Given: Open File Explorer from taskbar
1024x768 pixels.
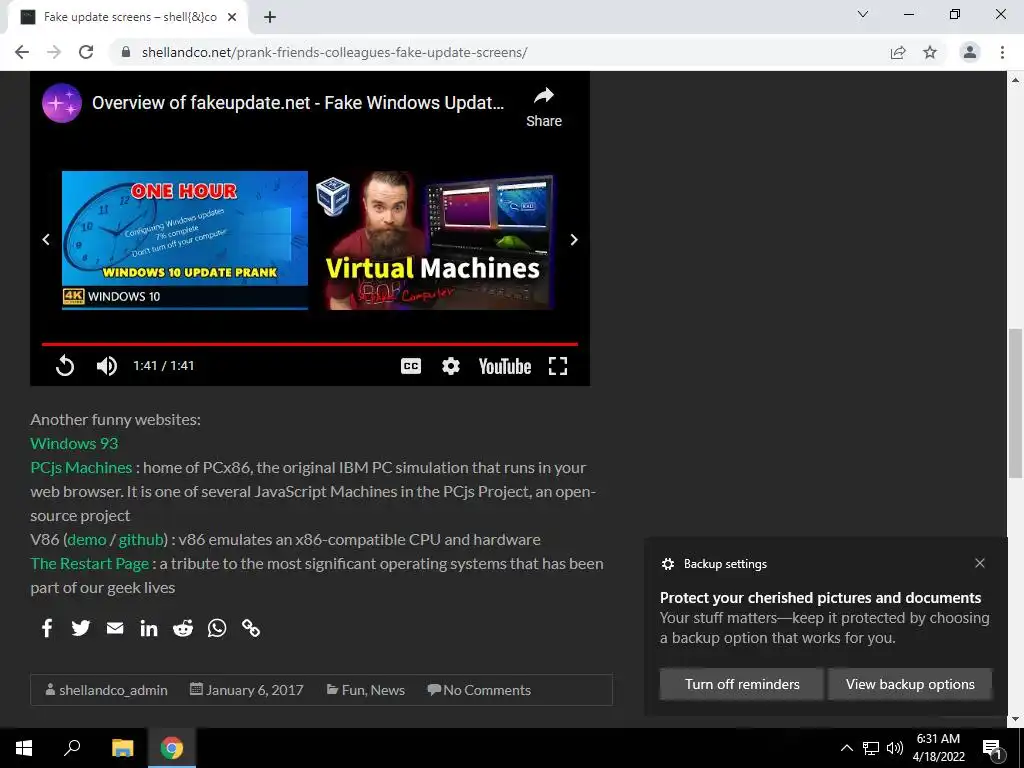Looking at the screenshot, I should [122, 748].
